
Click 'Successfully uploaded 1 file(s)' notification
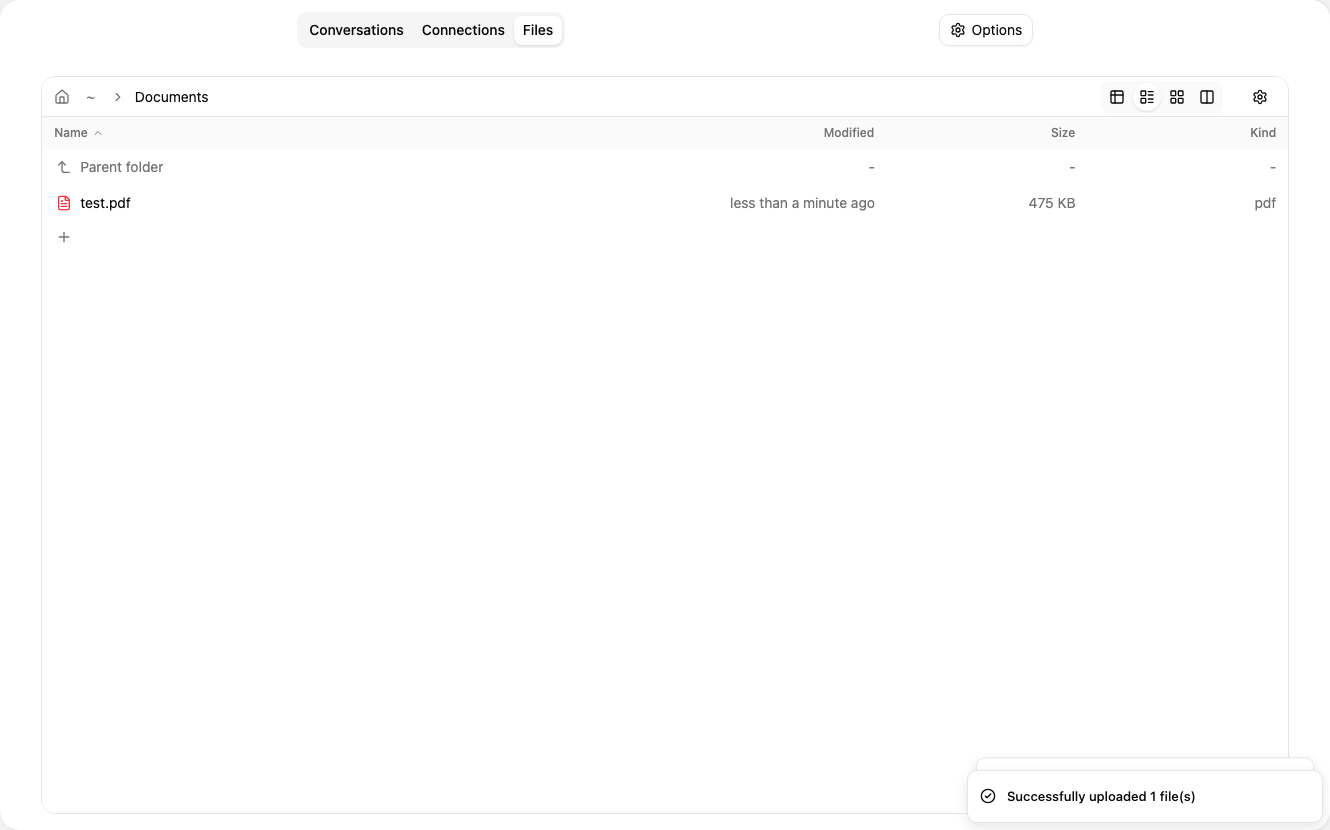pos(1145,796)
